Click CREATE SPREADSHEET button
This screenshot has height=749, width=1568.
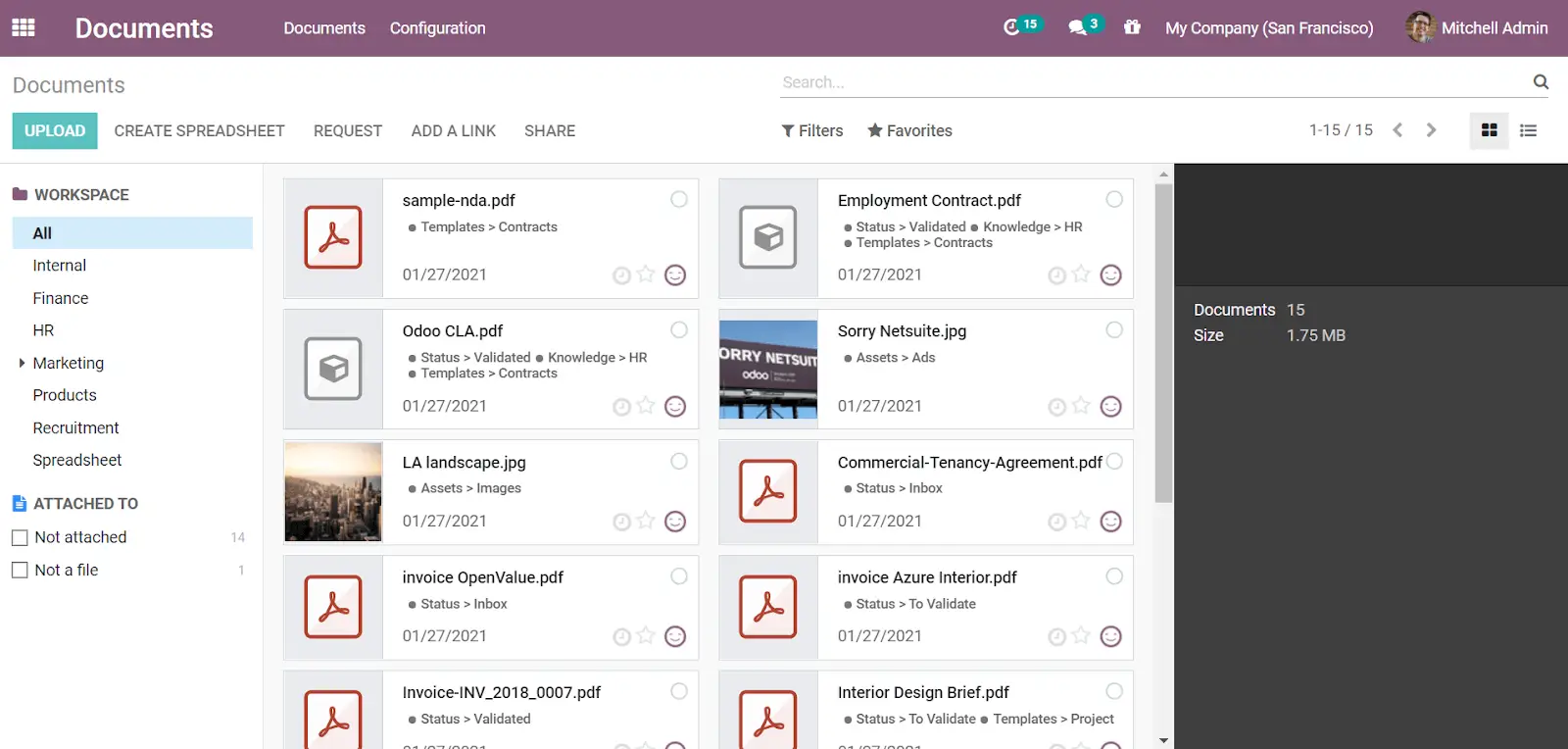coord(199,130)
